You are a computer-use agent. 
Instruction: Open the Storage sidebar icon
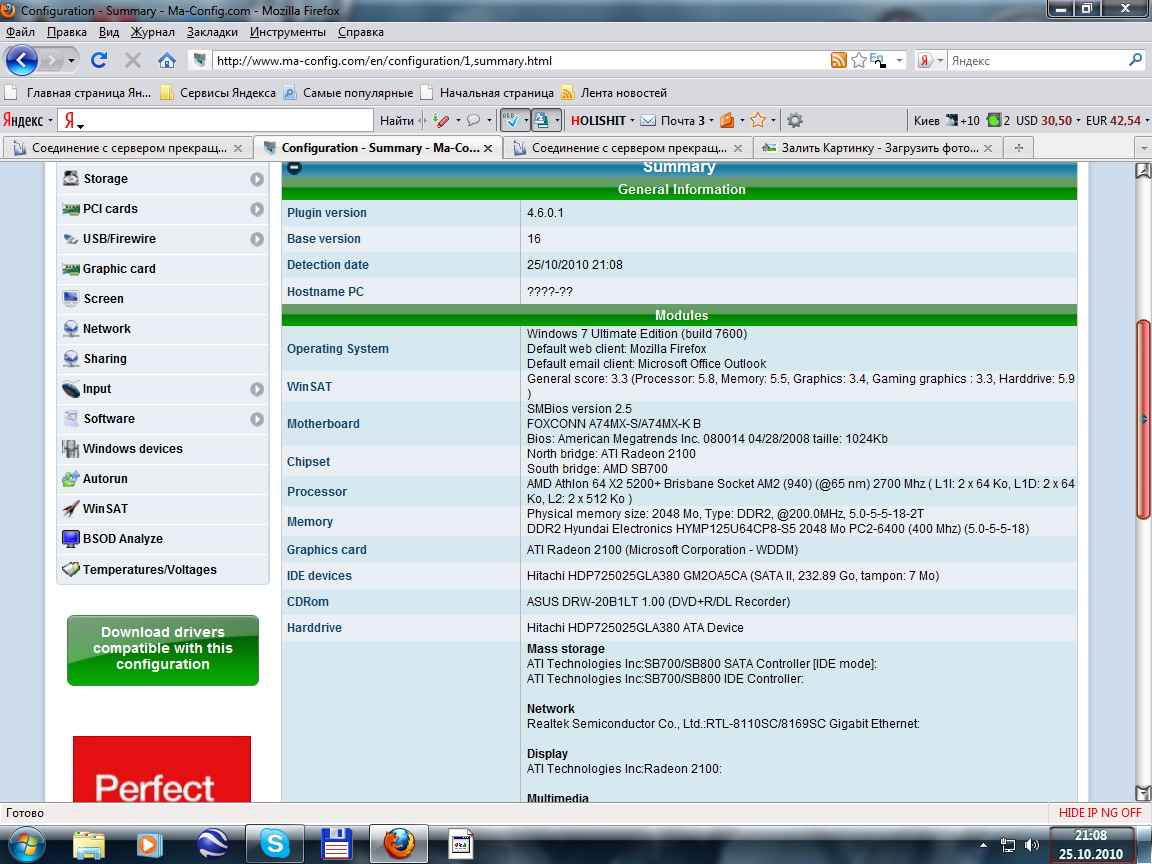71,179
